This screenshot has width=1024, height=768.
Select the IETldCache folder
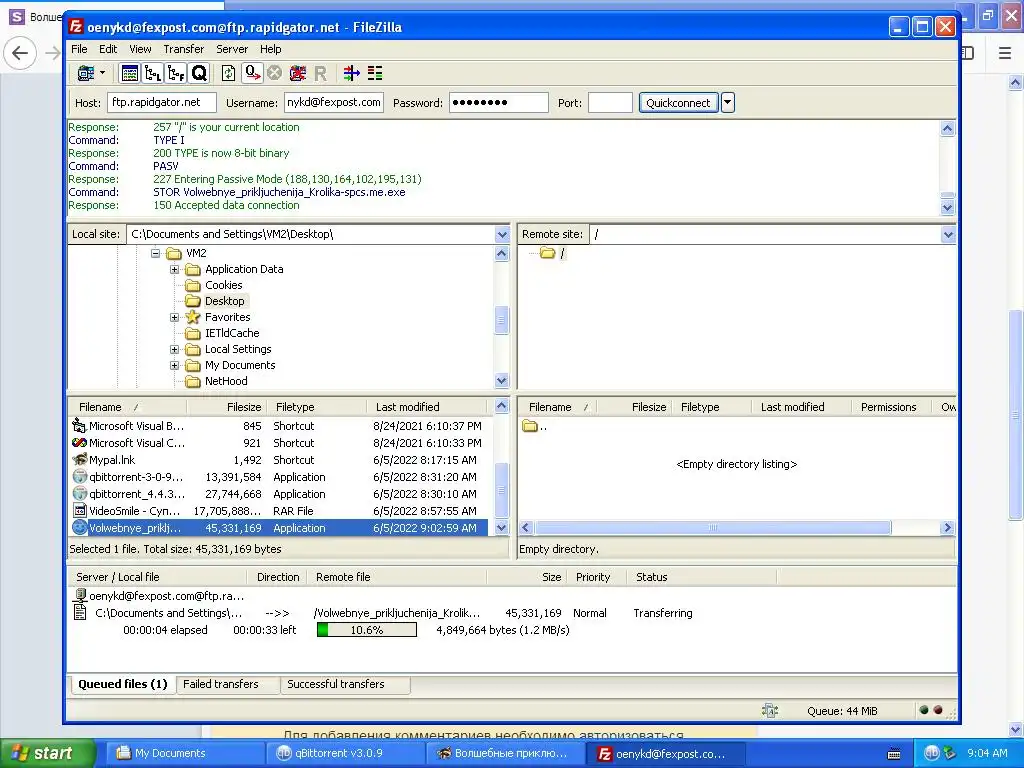click(x=222, y=333)
